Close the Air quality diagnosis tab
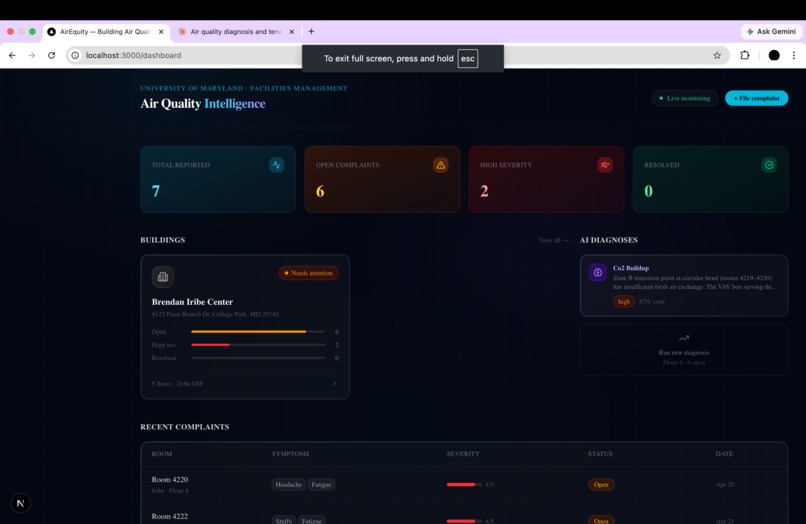The image size is (806, 524). click(x=291, y=31)
